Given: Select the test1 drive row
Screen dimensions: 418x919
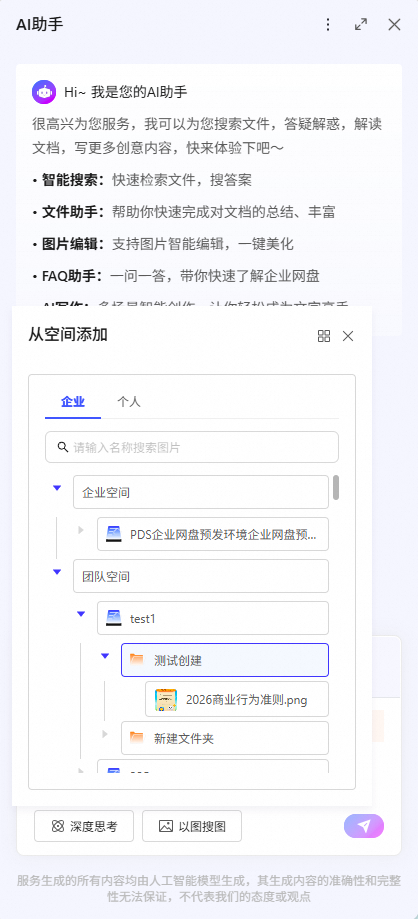Looking at the screenshot, I should click(213, 618).
